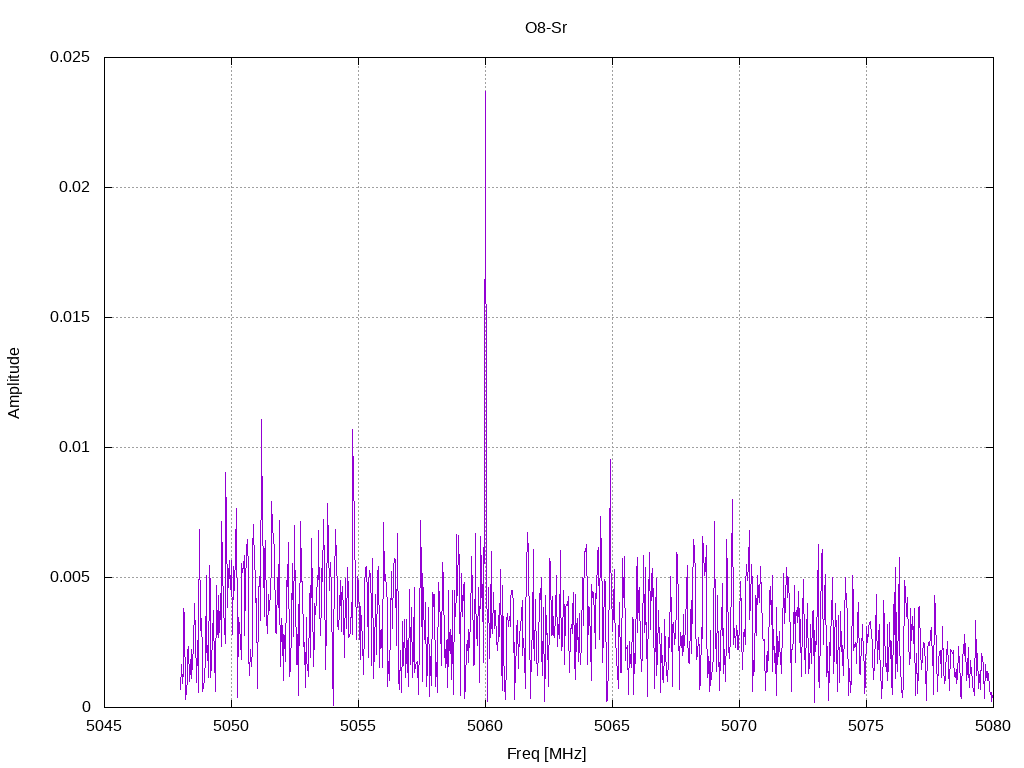Image resolution: width=1024 pixels, height=768 pixels.
Task: Click the 5070 x-axis tick label
Action: (739, 726)
